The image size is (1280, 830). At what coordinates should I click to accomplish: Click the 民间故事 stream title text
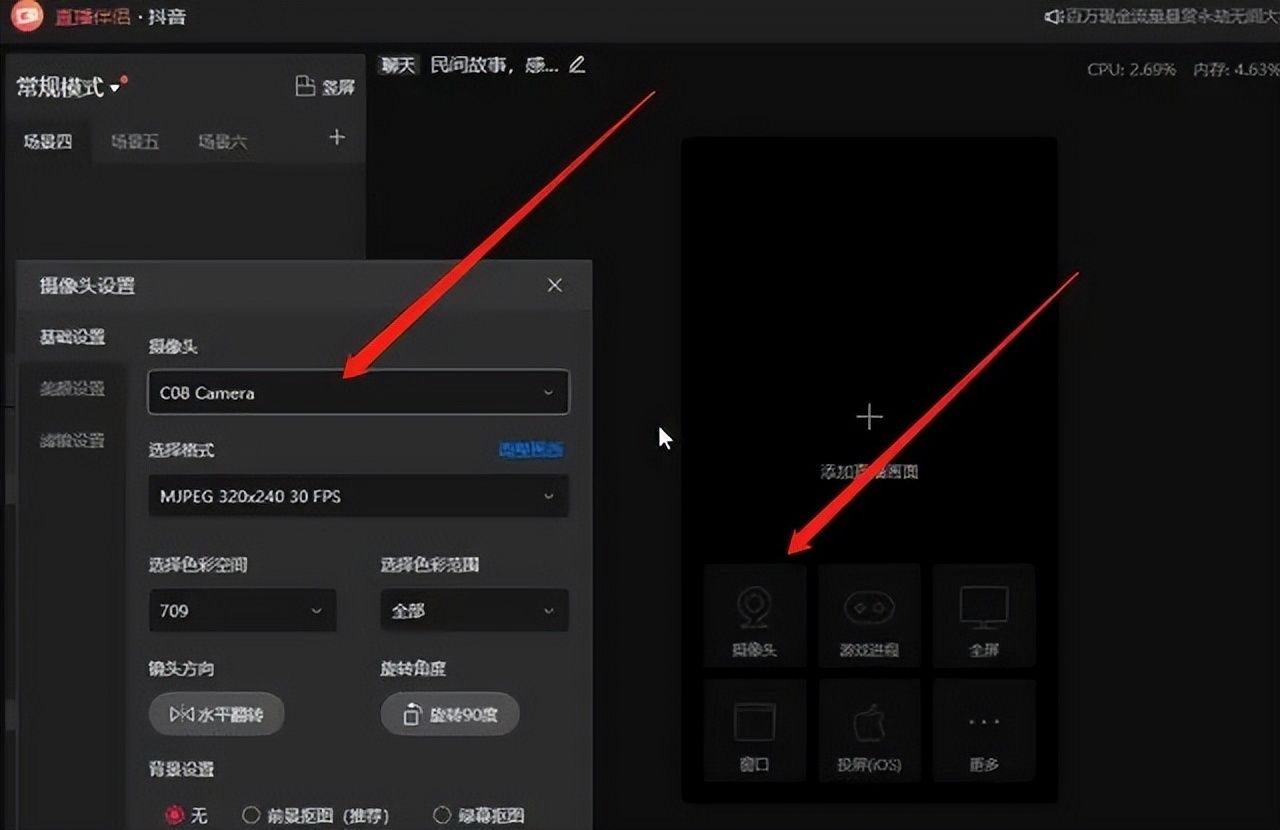(x=494, y=65)
